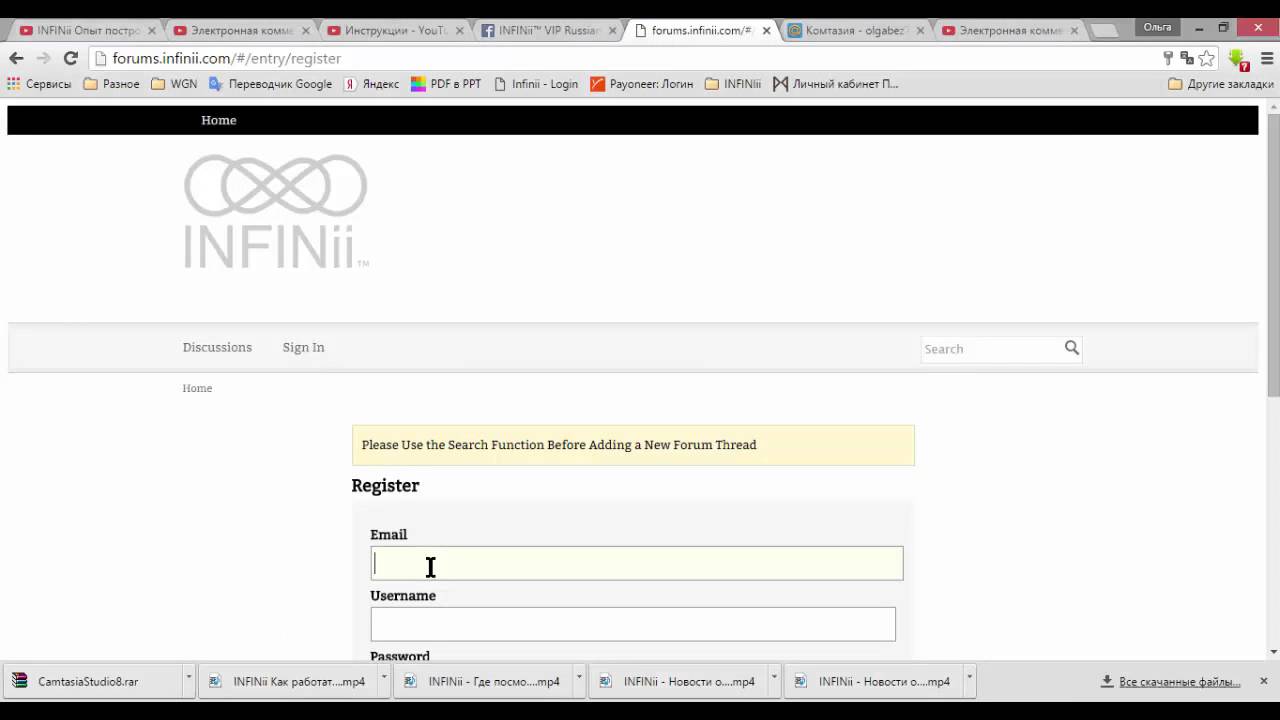Viewport: 1280px width, 720px height.
Task: Click the green download extension icon
Action: [x=1238, y=59]
